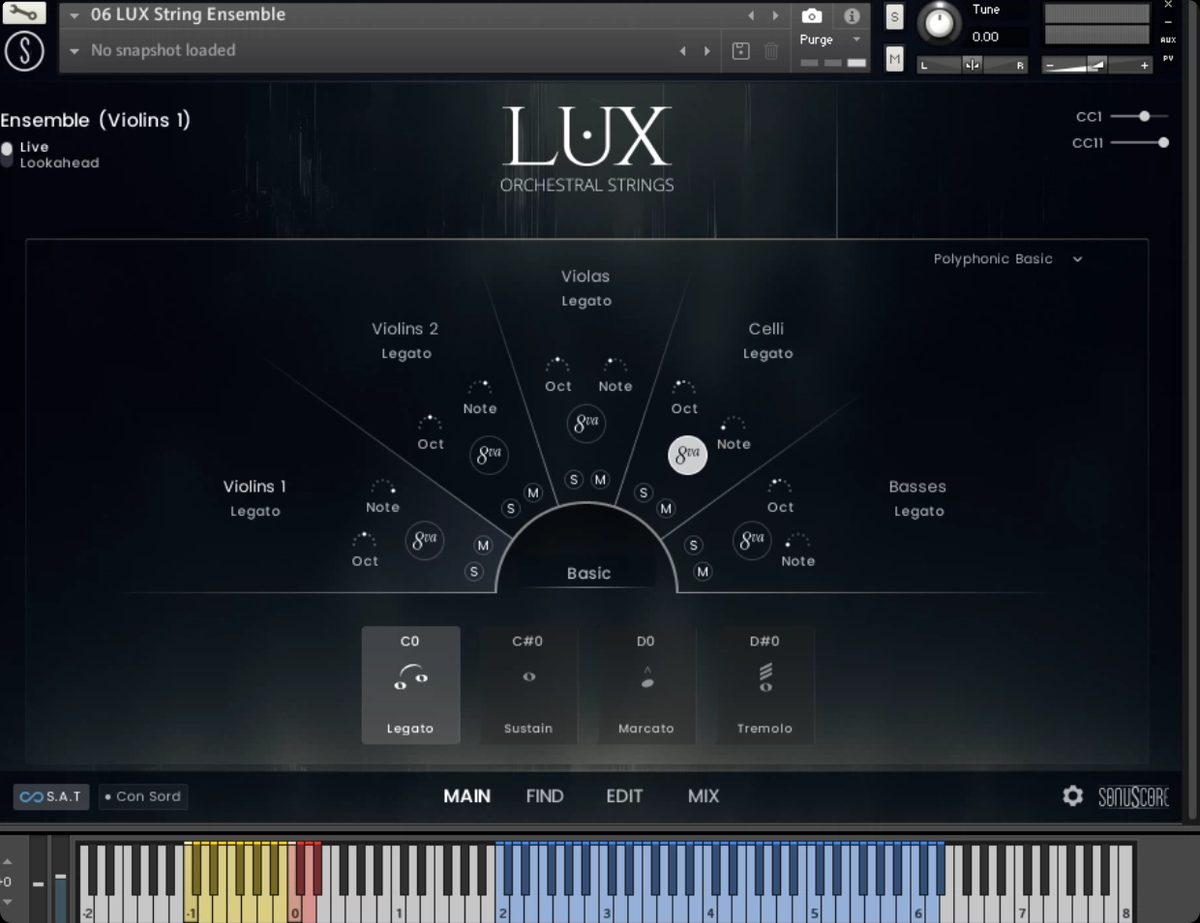Click the Tune knob

pyautogui.click(x=939, y=22)
